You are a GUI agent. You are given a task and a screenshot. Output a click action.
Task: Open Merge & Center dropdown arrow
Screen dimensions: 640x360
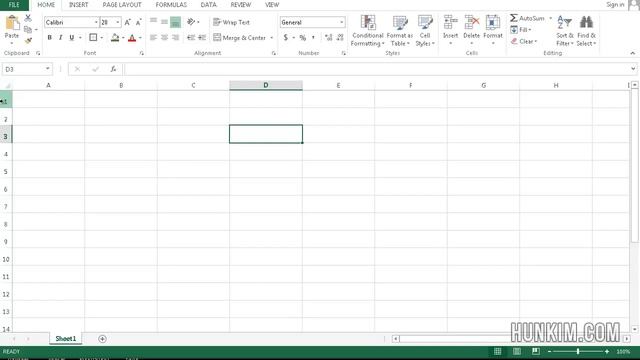271,38
